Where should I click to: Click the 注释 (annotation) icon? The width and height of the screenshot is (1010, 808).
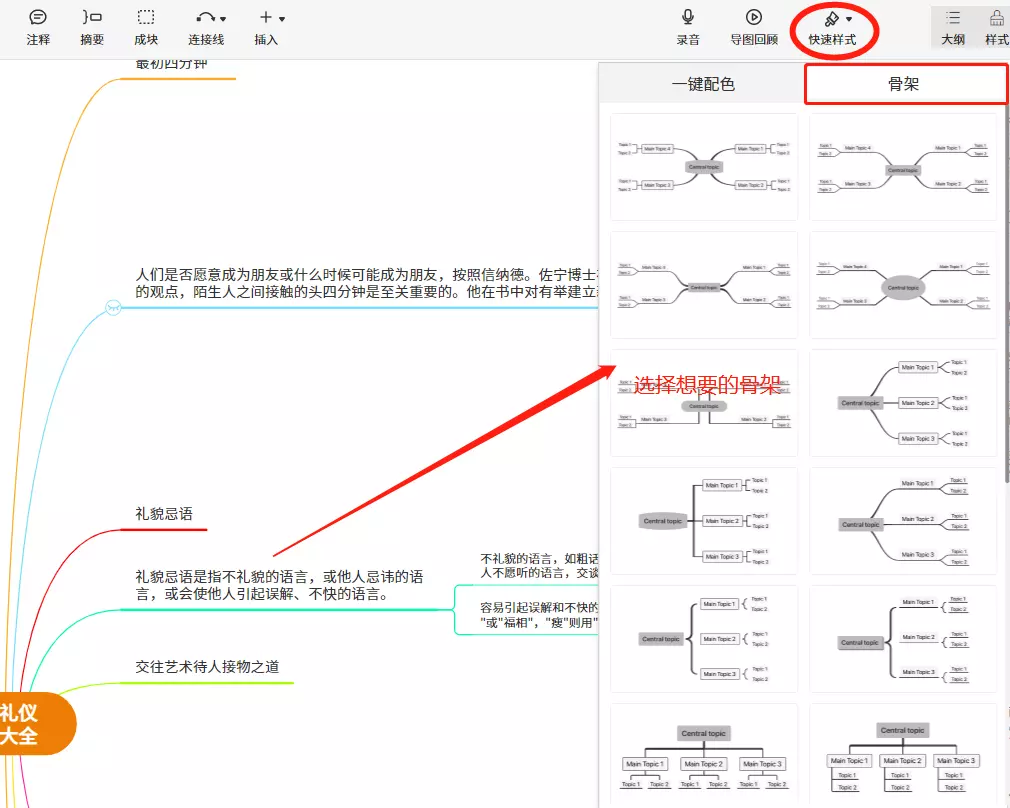[38, 18]
